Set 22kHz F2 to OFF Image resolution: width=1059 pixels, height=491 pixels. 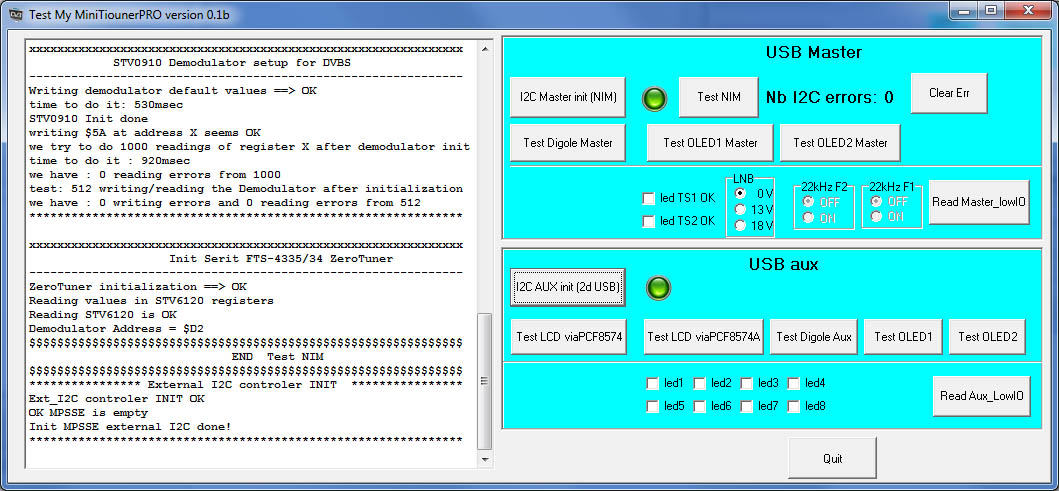[x=808, y=202]
